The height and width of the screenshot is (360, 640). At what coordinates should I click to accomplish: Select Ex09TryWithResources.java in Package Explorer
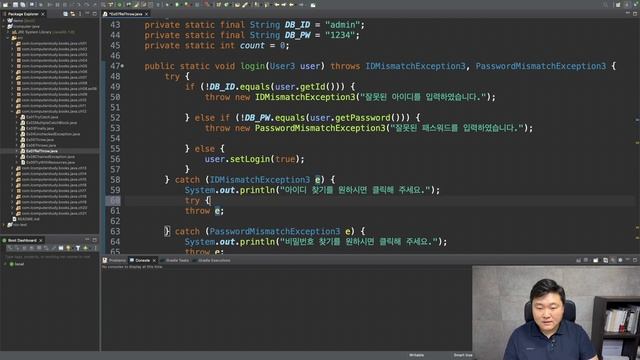[x=51, y=162]
